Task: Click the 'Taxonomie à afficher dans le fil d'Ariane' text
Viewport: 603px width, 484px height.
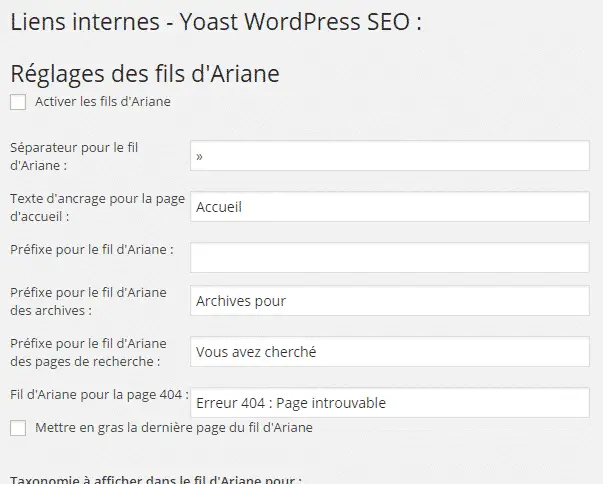Action: pyautogui.click(x=156, y=479)
